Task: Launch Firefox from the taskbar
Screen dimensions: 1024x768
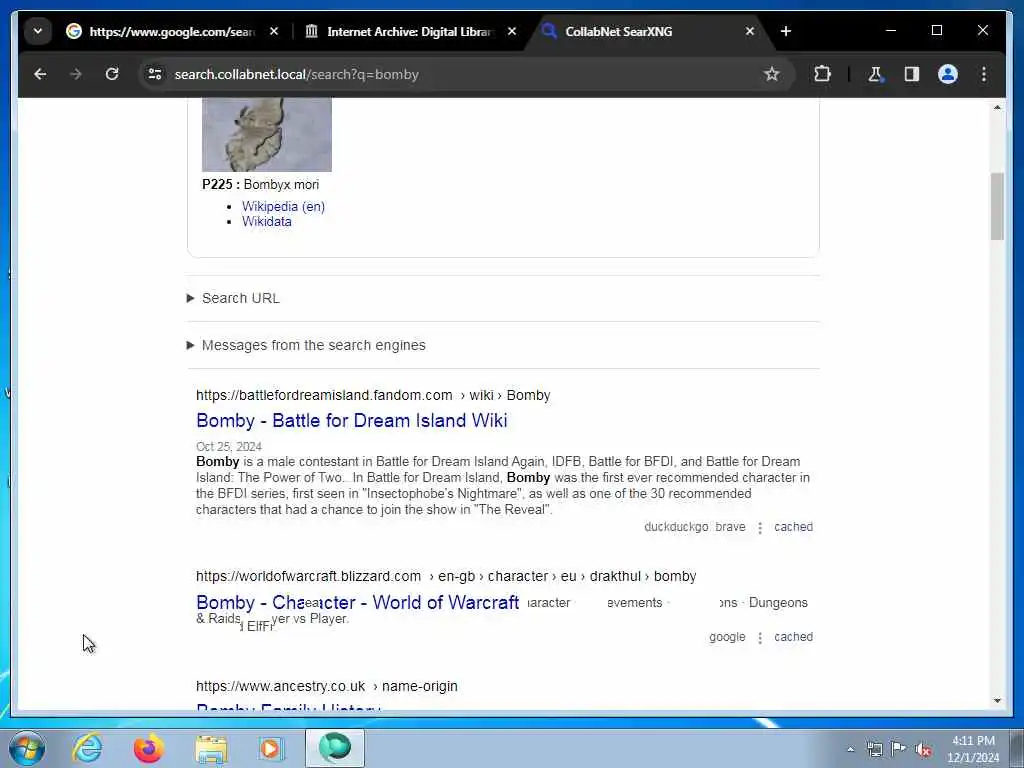Action: (149, 748)
